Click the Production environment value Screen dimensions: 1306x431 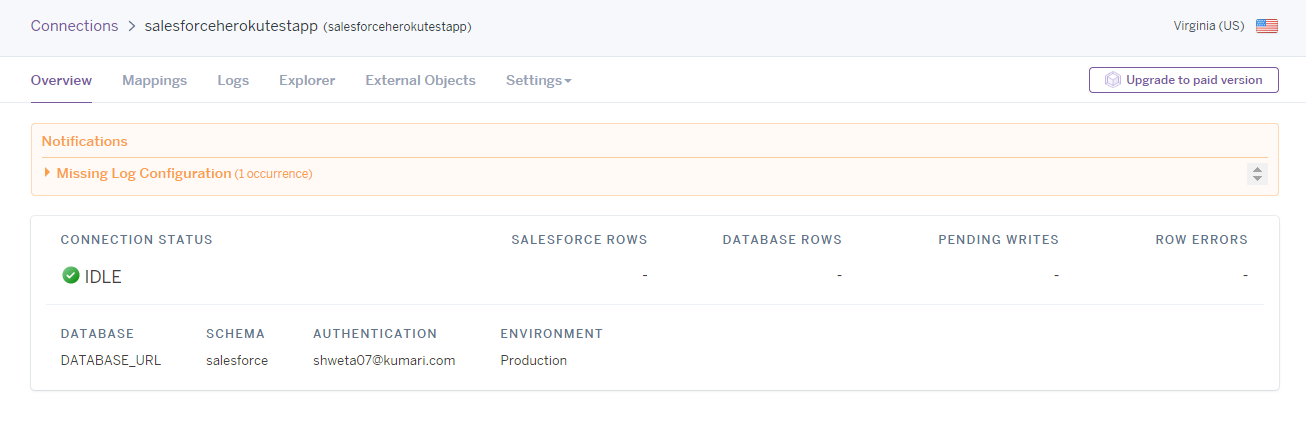(533, 360)
